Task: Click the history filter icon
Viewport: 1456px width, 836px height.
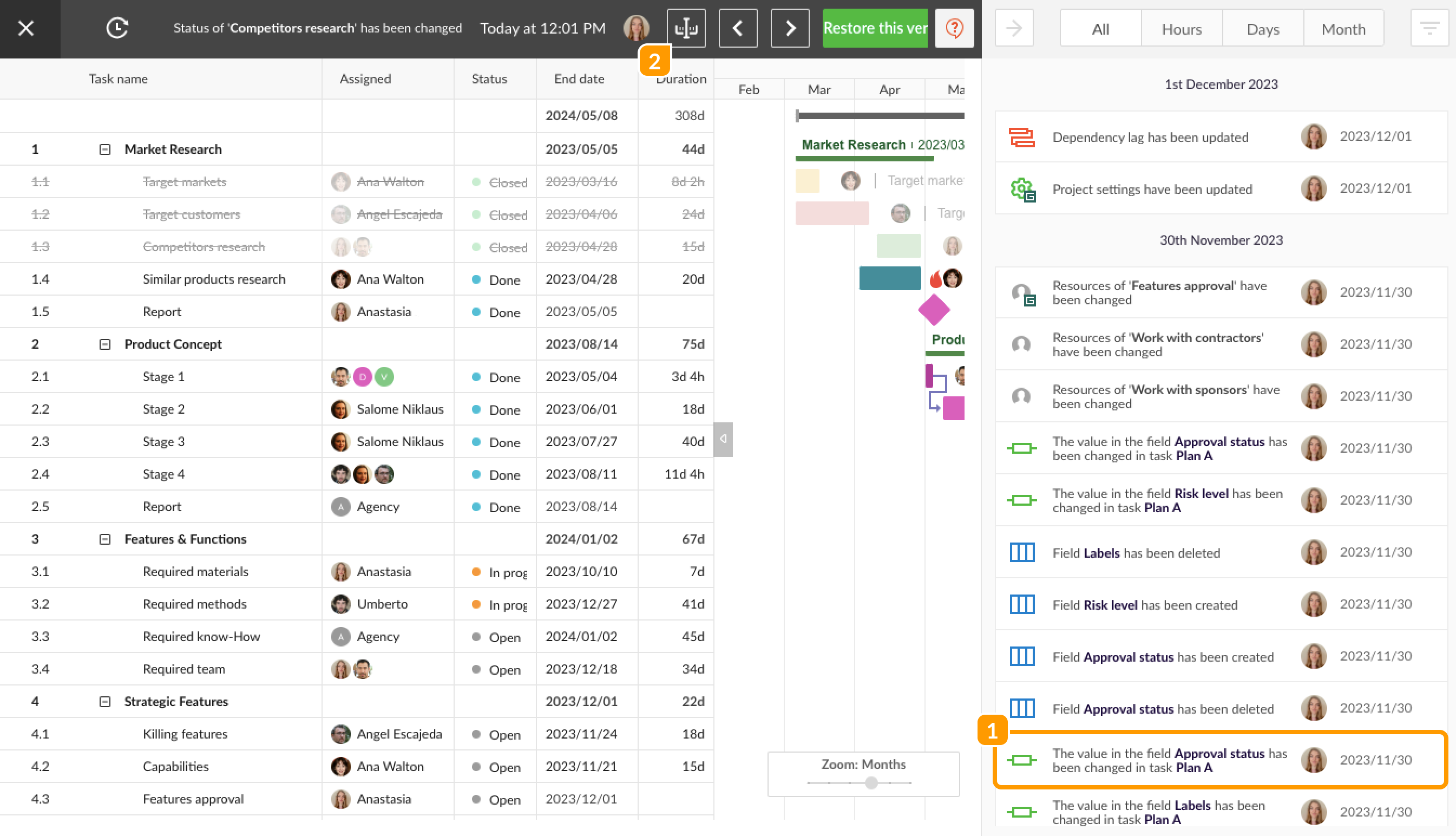Action: pos(1429,28)
